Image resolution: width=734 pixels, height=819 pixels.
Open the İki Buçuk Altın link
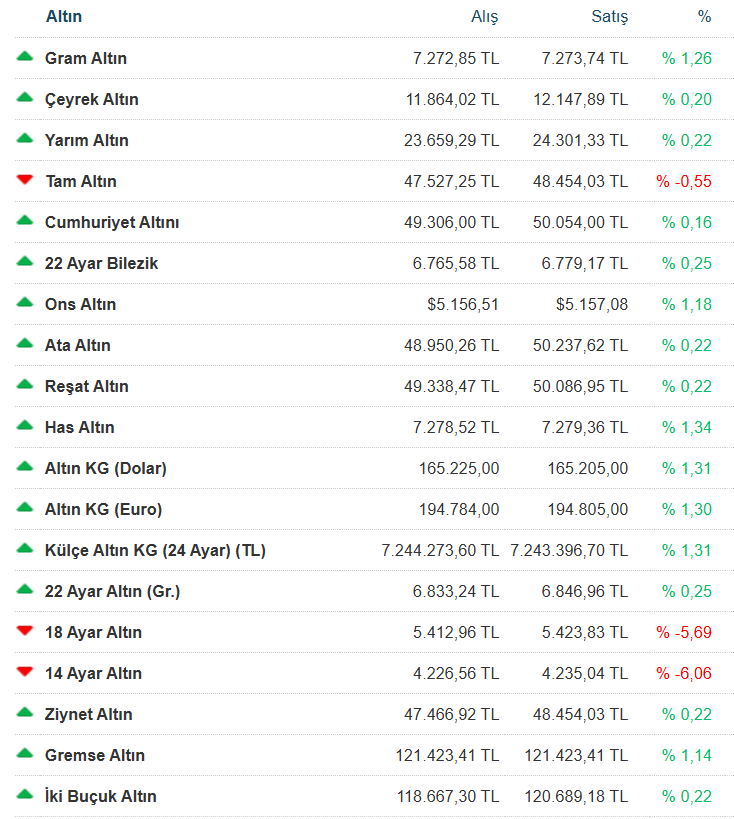point(100,796)
